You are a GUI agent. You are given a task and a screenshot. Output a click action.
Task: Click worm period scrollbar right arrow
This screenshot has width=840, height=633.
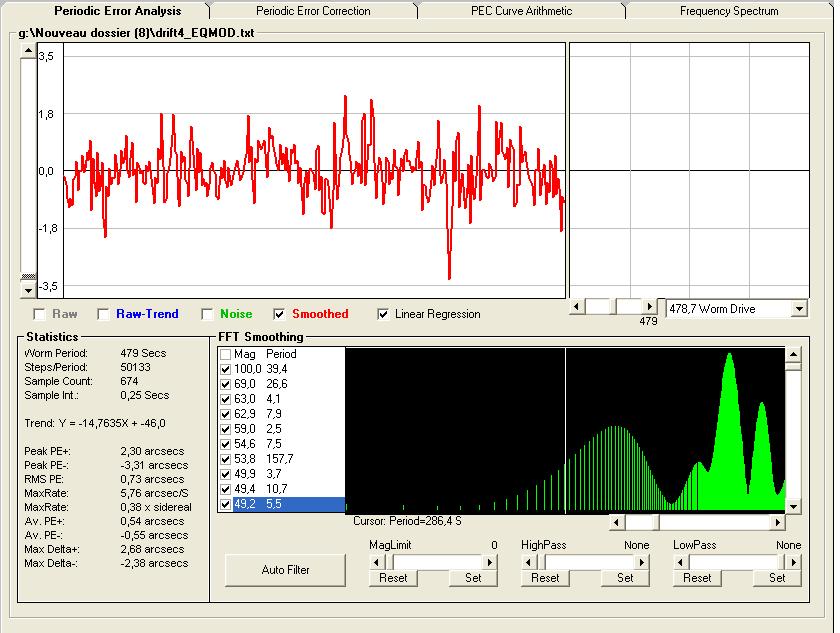(650, 307)
